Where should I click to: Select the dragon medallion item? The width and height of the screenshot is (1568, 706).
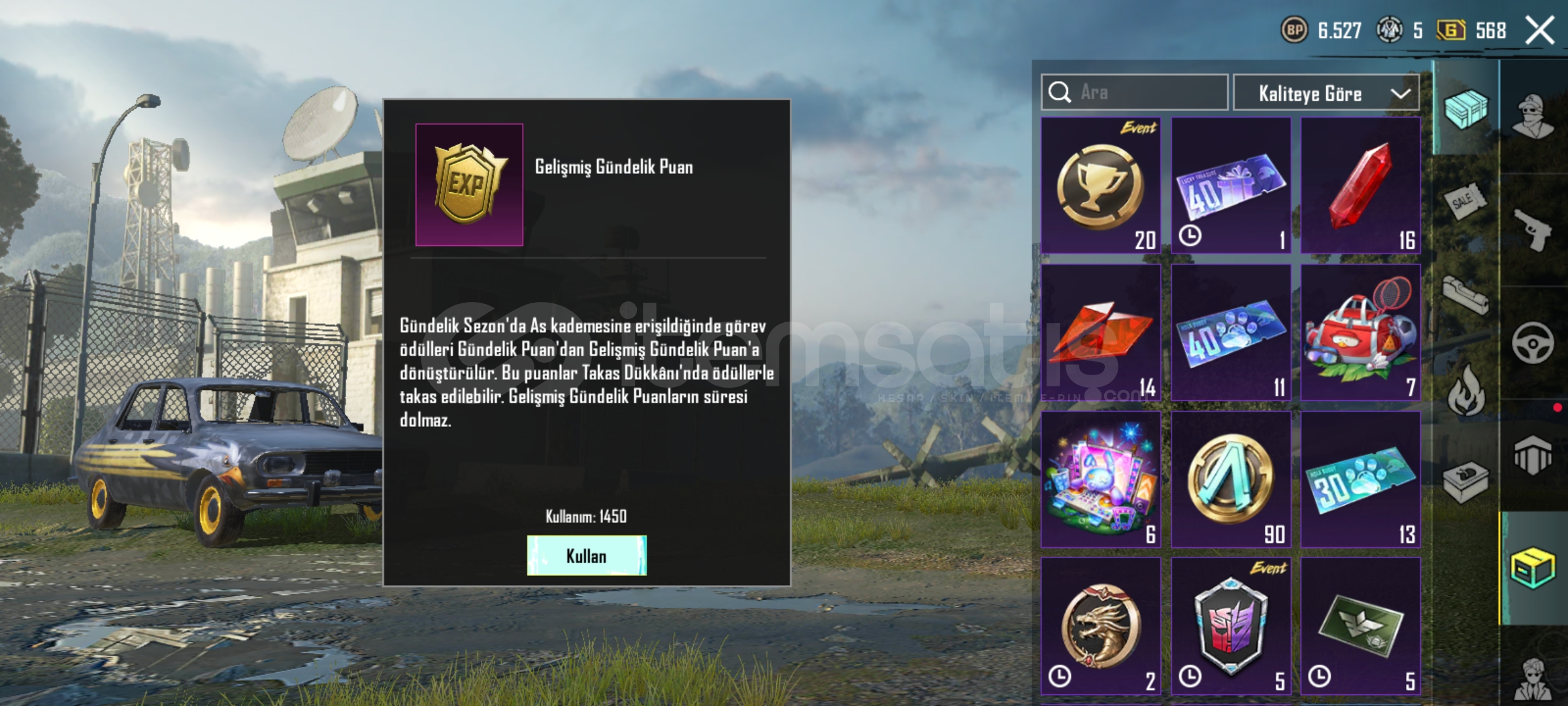(x=1101, y=626)
